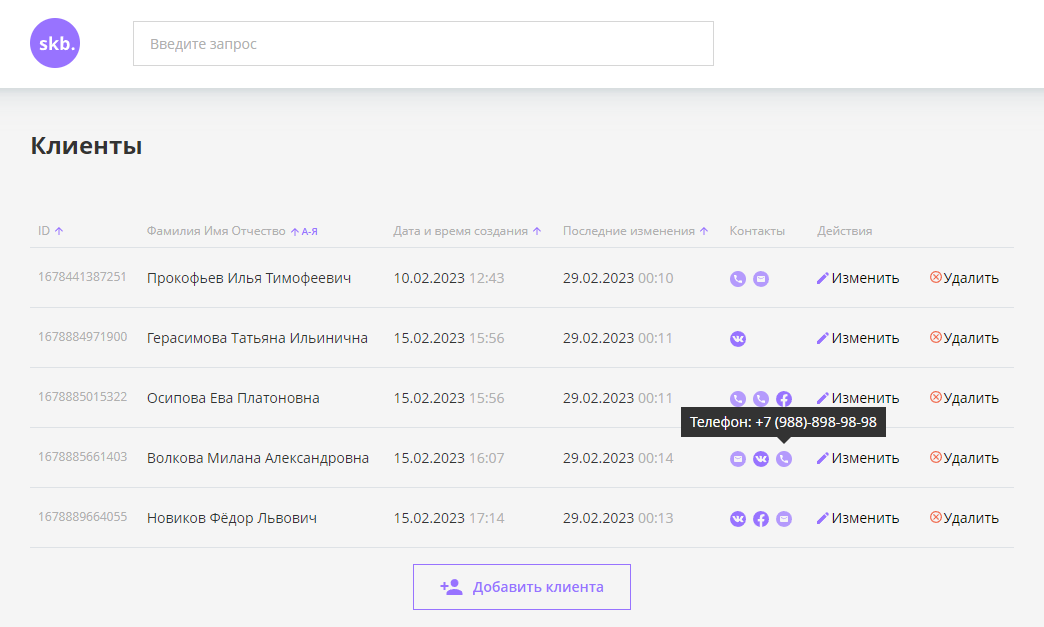Open the VK icon in Волкова's contact row
This screenshot has width=1044, height=627.
761,459
